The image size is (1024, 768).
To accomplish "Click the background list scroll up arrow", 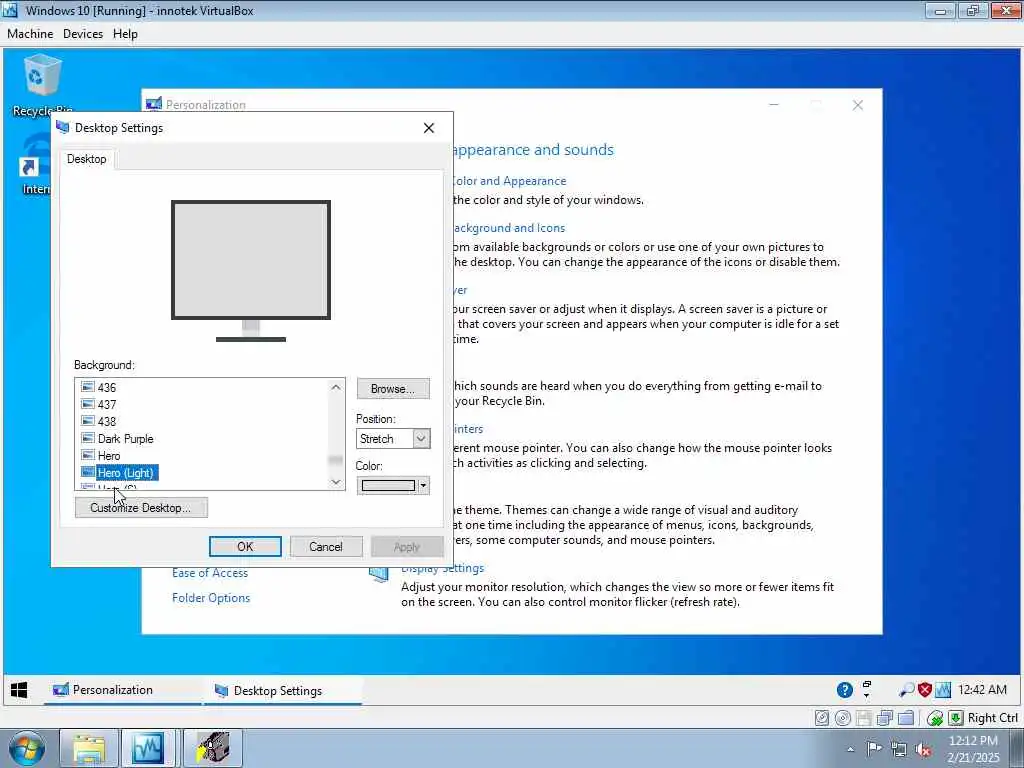I will click(336, 387).
